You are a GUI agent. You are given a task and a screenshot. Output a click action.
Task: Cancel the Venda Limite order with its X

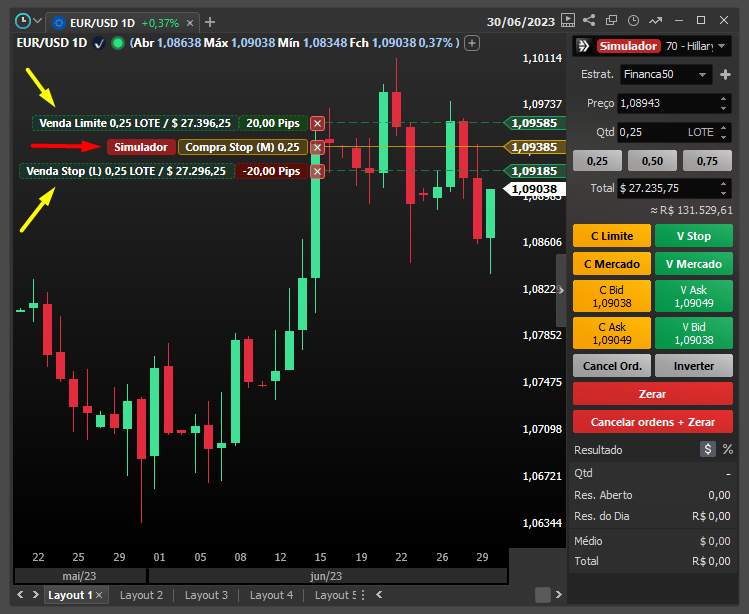pos(317,123)
